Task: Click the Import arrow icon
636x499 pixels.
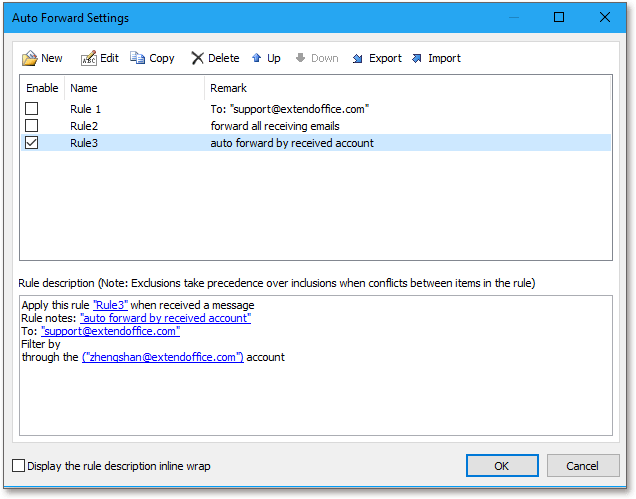Action: coord(417,58)
